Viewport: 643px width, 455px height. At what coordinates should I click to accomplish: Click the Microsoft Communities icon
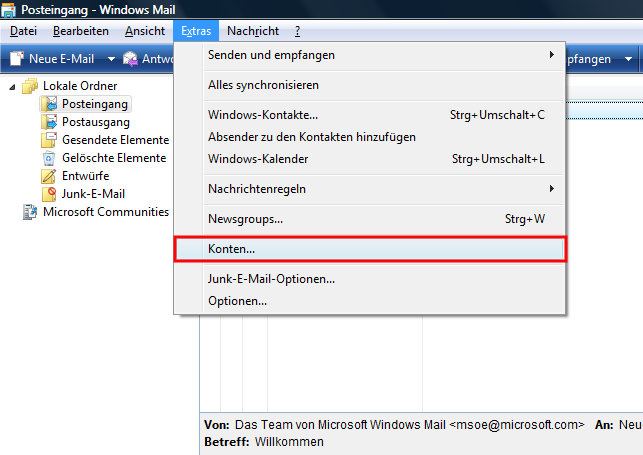[30, 212]
